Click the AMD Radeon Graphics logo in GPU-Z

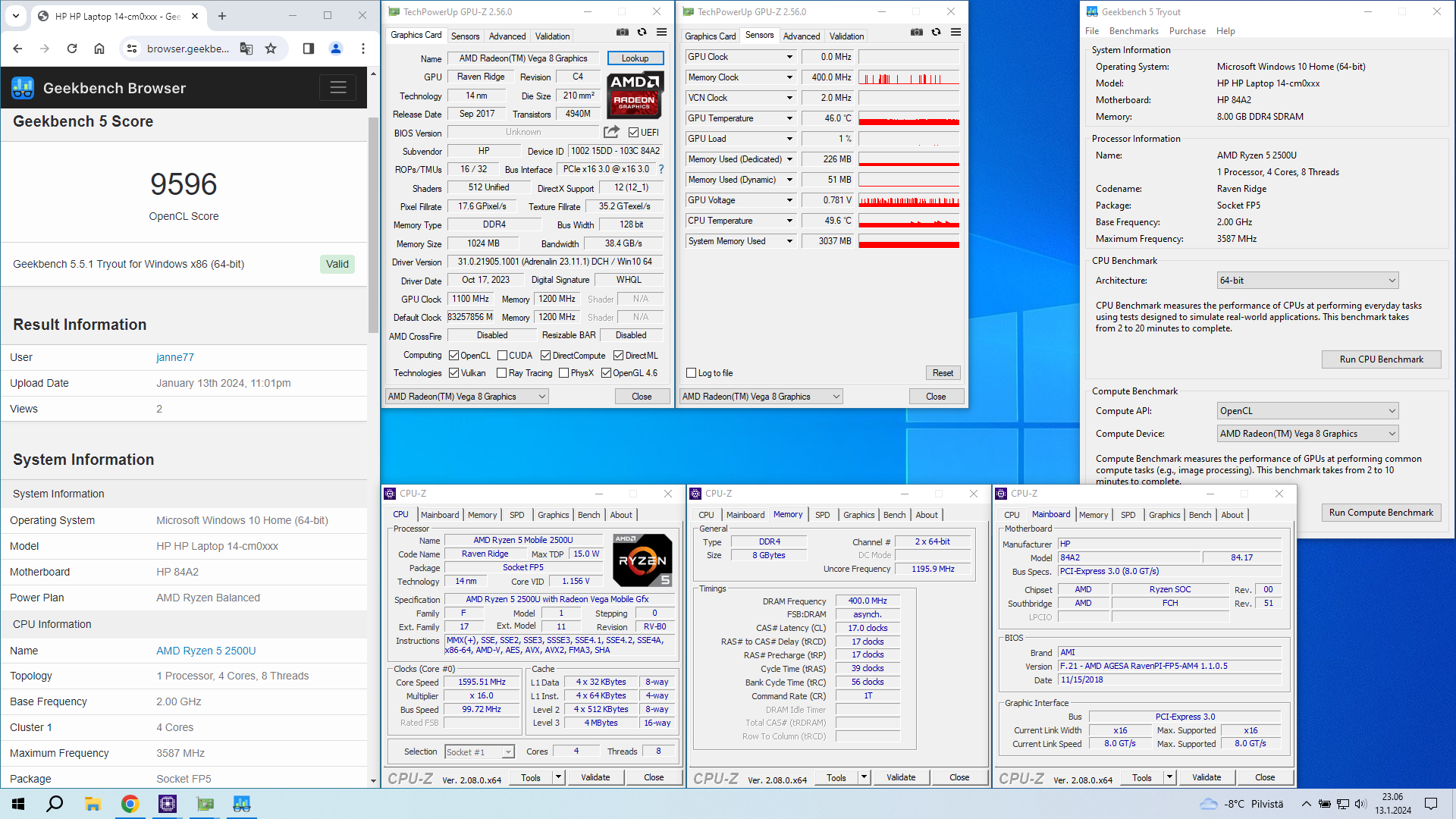click(x=635, y=94)
